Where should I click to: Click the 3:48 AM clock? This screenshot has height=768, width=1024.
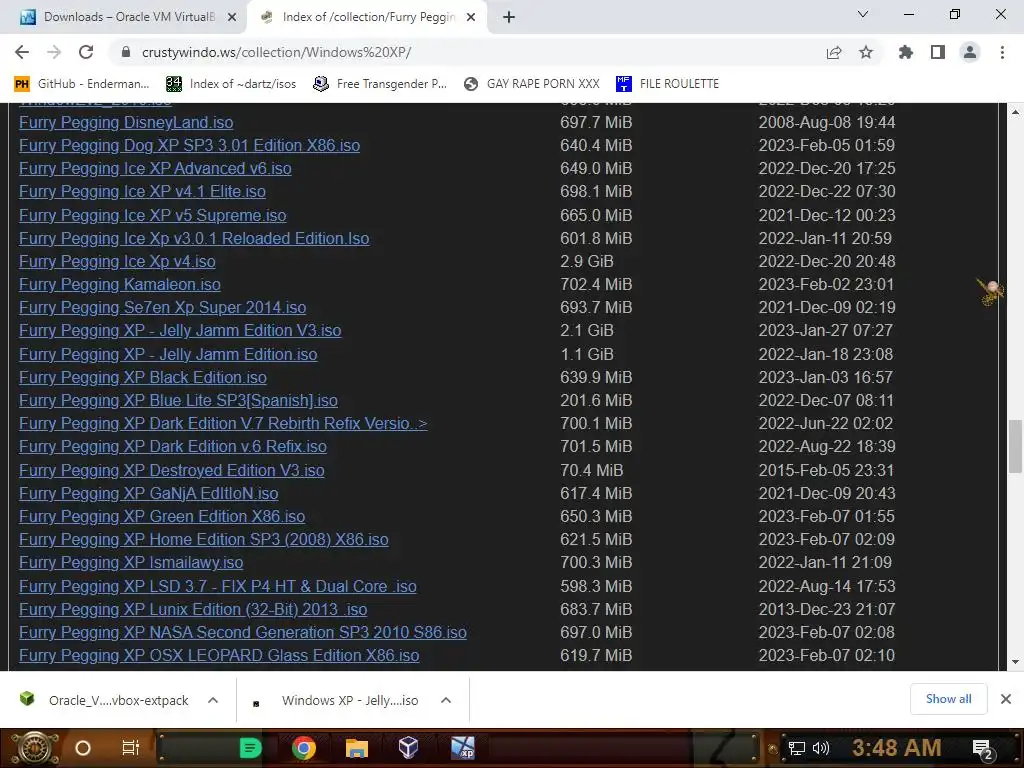click(x=896, y=748)
